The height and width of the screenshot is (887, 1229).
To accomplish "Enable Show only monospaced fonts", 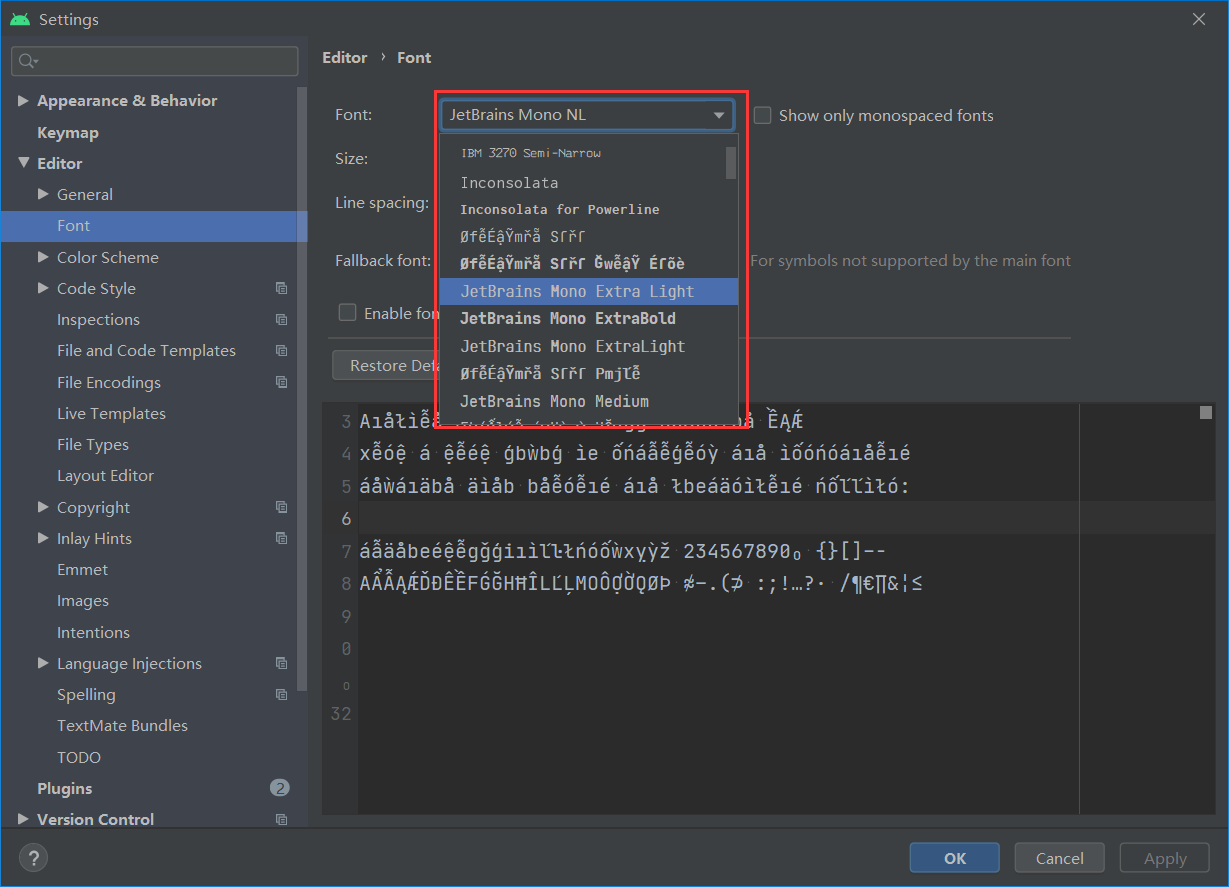I will [762, 115].
